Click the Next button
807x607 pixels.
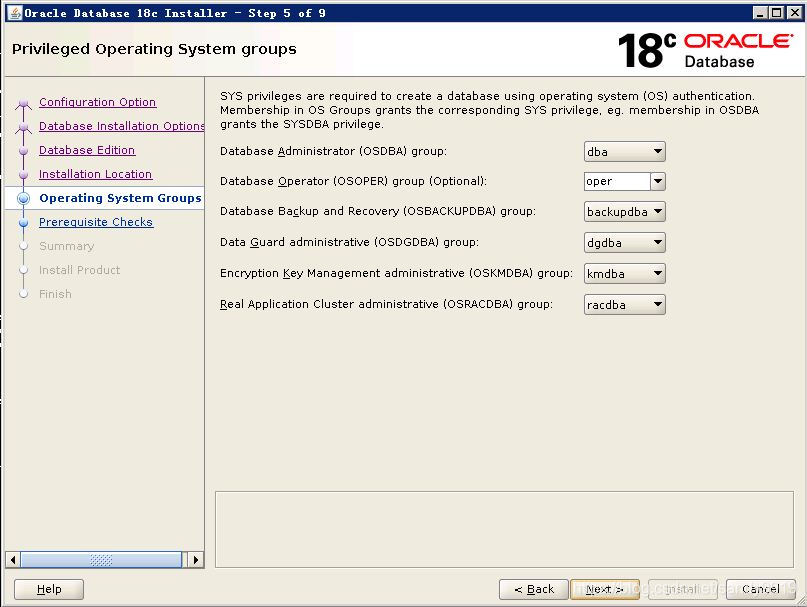tap(605, 589)
